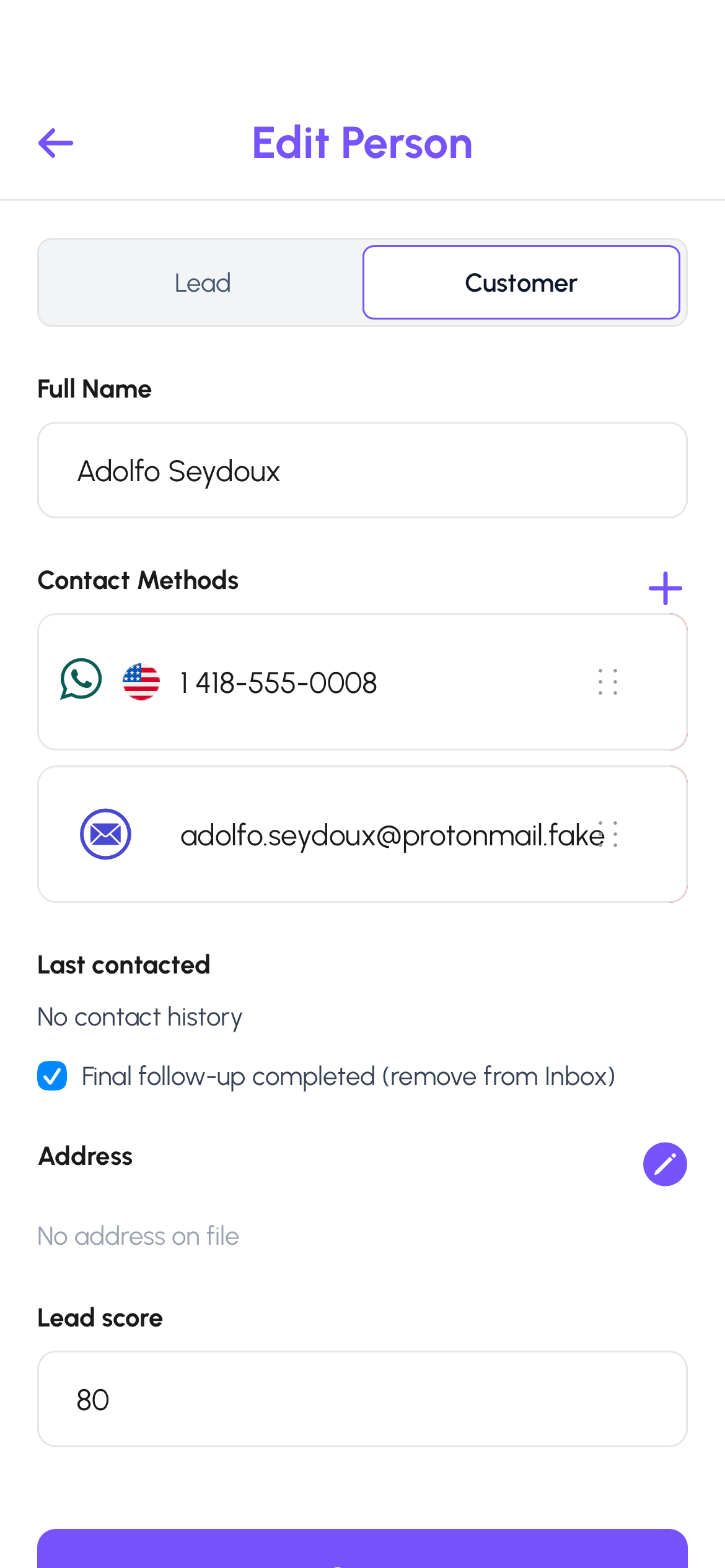Image resolution: width=725 pixels, height=1568 pixels.
Task: Add a new contact method with the plus icon
Action: point(665,587)
